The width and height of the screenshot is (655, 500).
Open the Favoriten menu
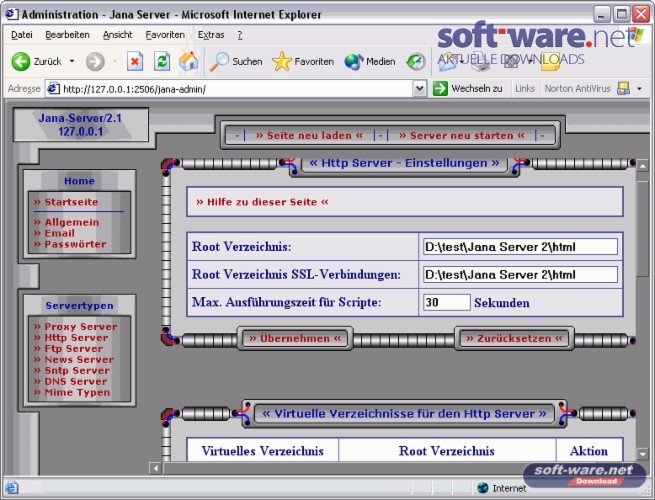[165, 35]
